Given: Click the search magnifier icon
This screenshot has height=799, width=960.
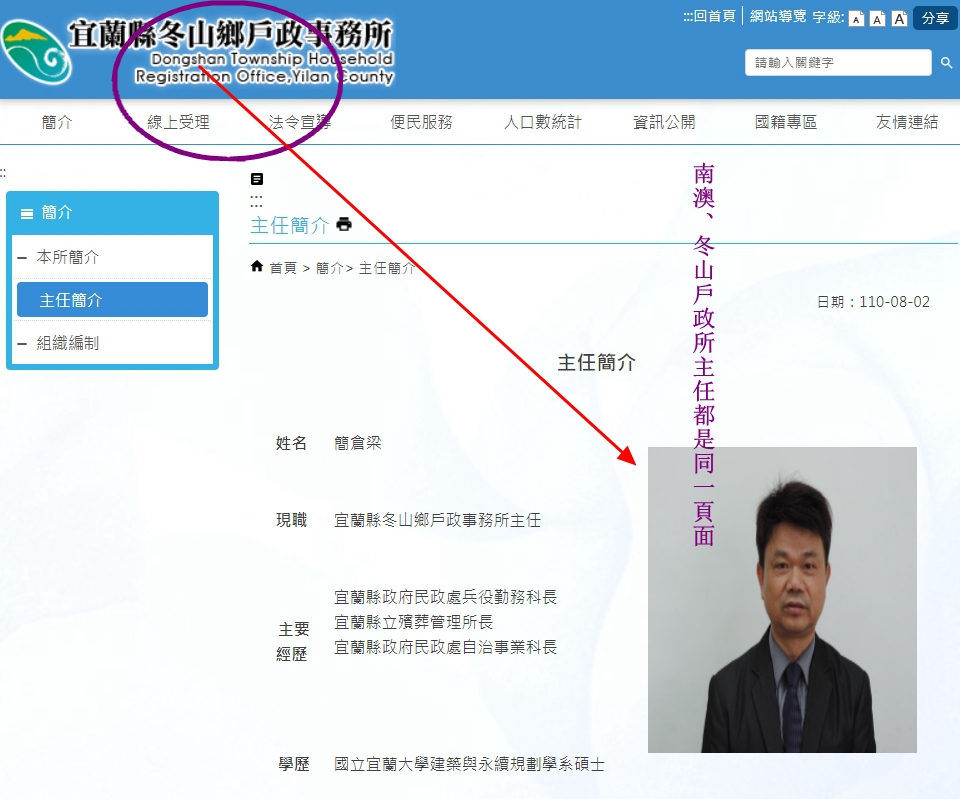Looking at the screenshot, I should [946, 63].
